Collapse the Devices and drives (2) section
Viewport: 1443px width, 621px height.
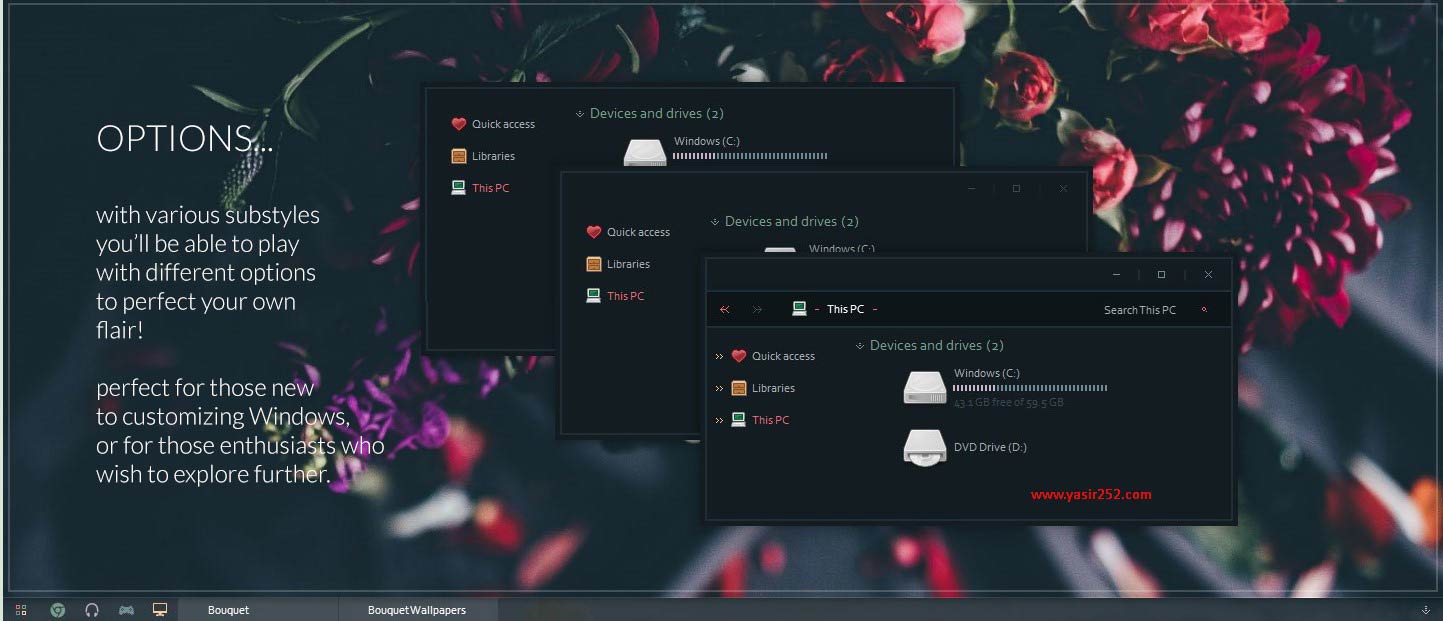pos(858,345)
